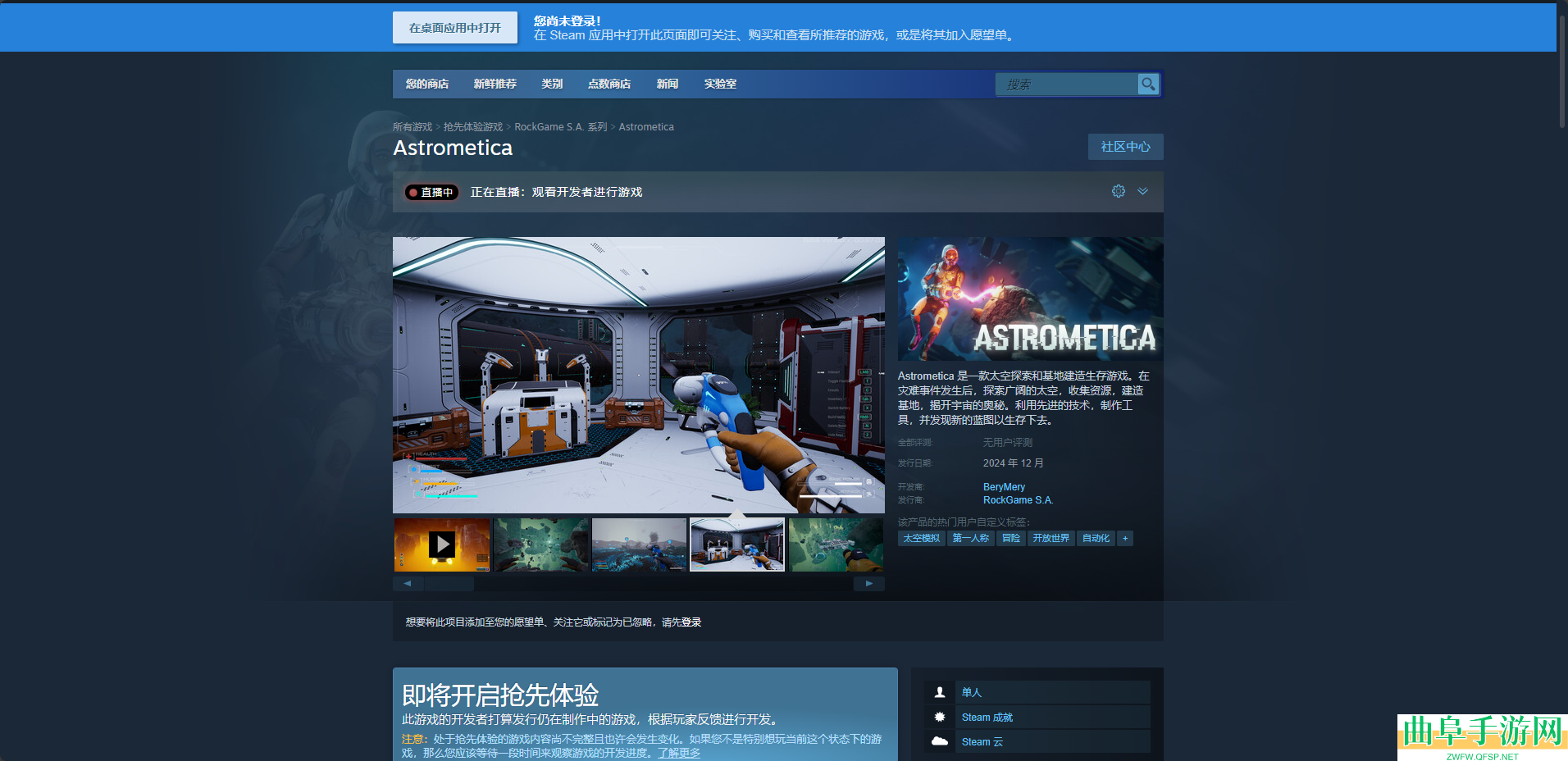Click 太空模拟 tag
Viewport: 1568px width, 761px height.
[x=922, y=538]
